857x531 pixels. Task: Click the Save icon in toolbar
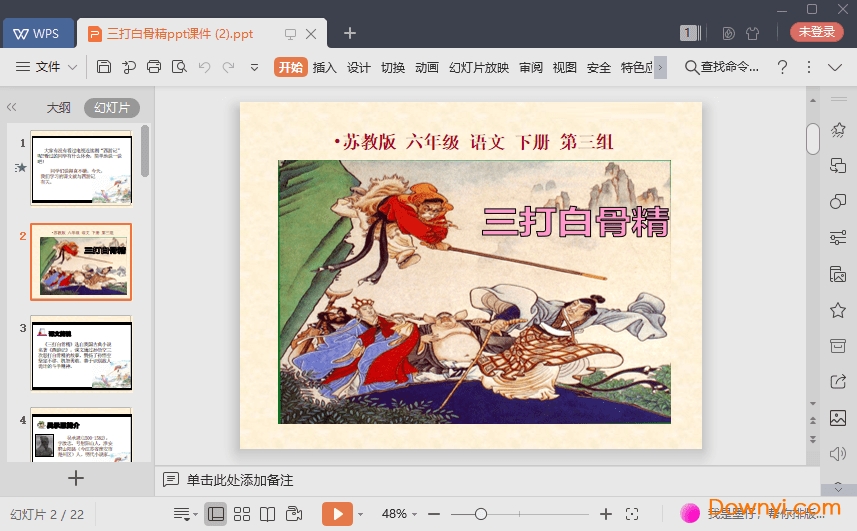104,67
